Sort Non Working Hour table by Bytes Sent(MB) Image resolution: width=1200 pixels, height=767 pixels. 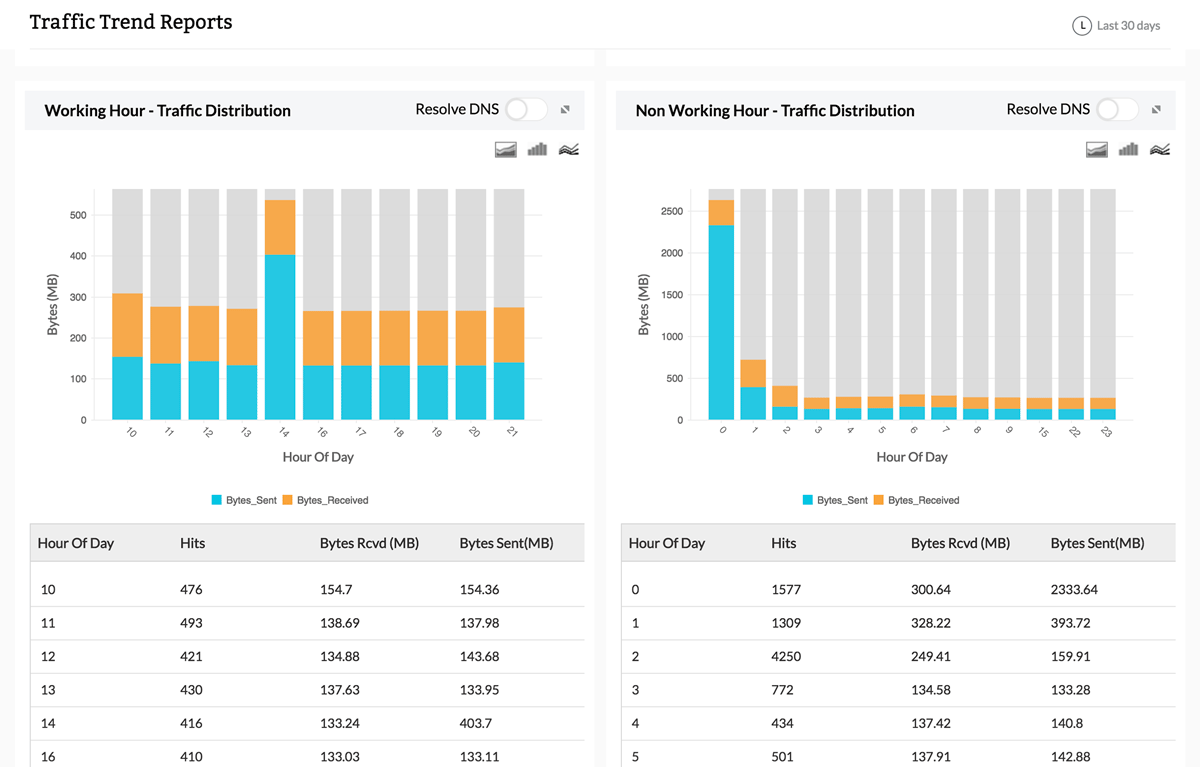(x=1097, y=543)
